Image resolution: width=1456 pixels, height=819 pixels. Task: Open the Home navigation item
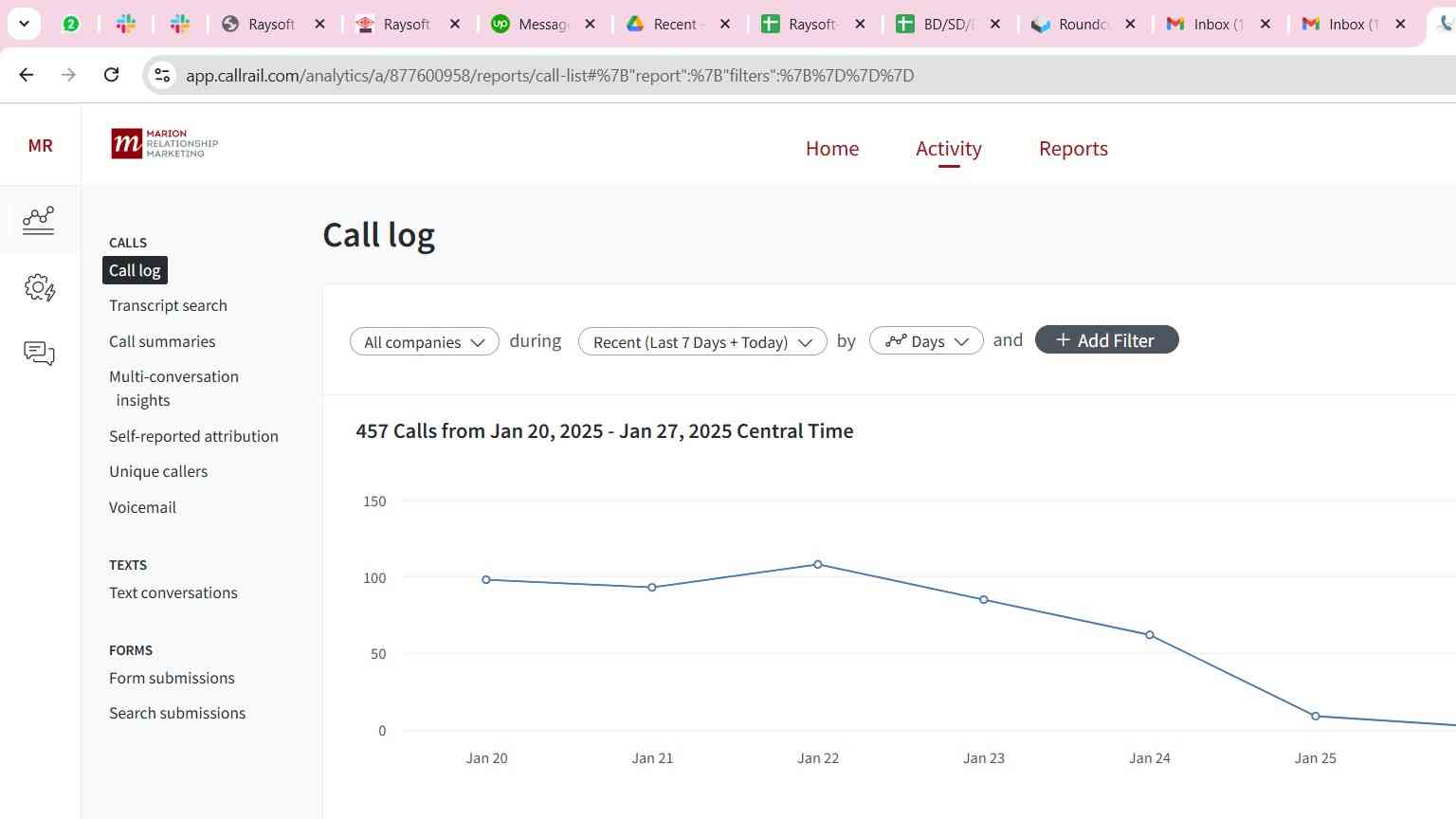(x=832, y=149)
